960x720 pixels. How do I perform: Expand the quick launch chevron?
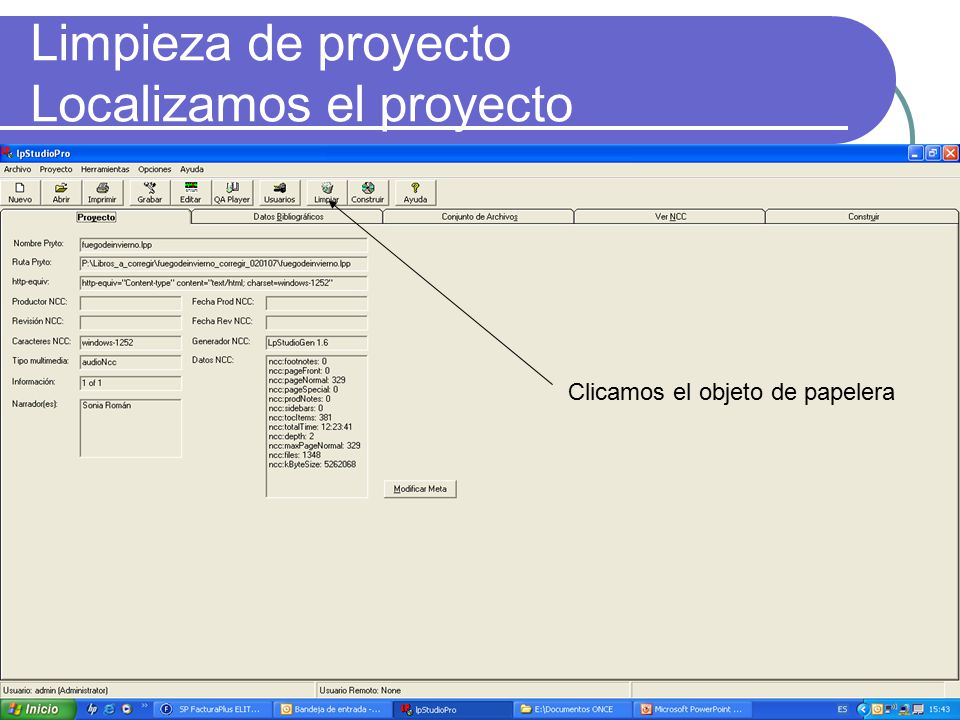(x=144, y=706)
